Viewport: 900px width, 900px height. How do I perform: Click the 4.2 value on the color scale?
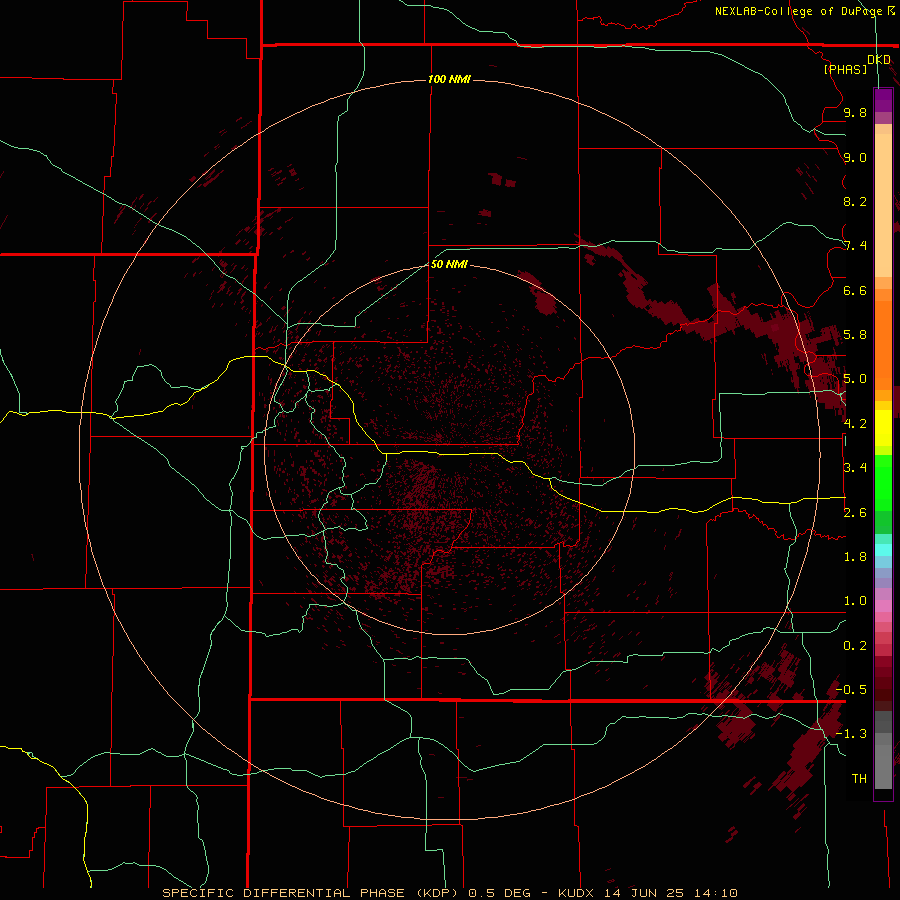point(855,424)
